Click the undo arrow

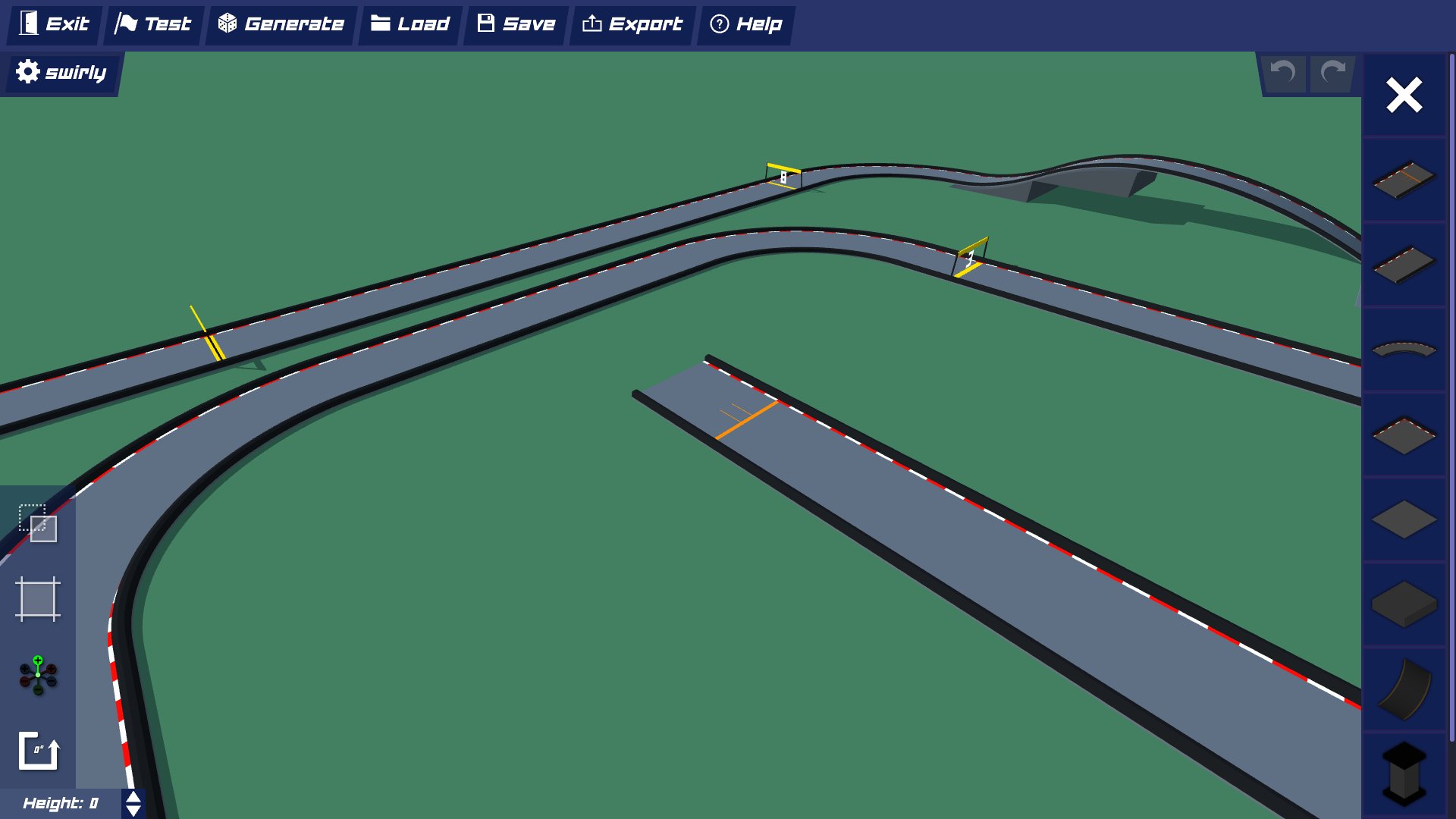(1283, 74)
